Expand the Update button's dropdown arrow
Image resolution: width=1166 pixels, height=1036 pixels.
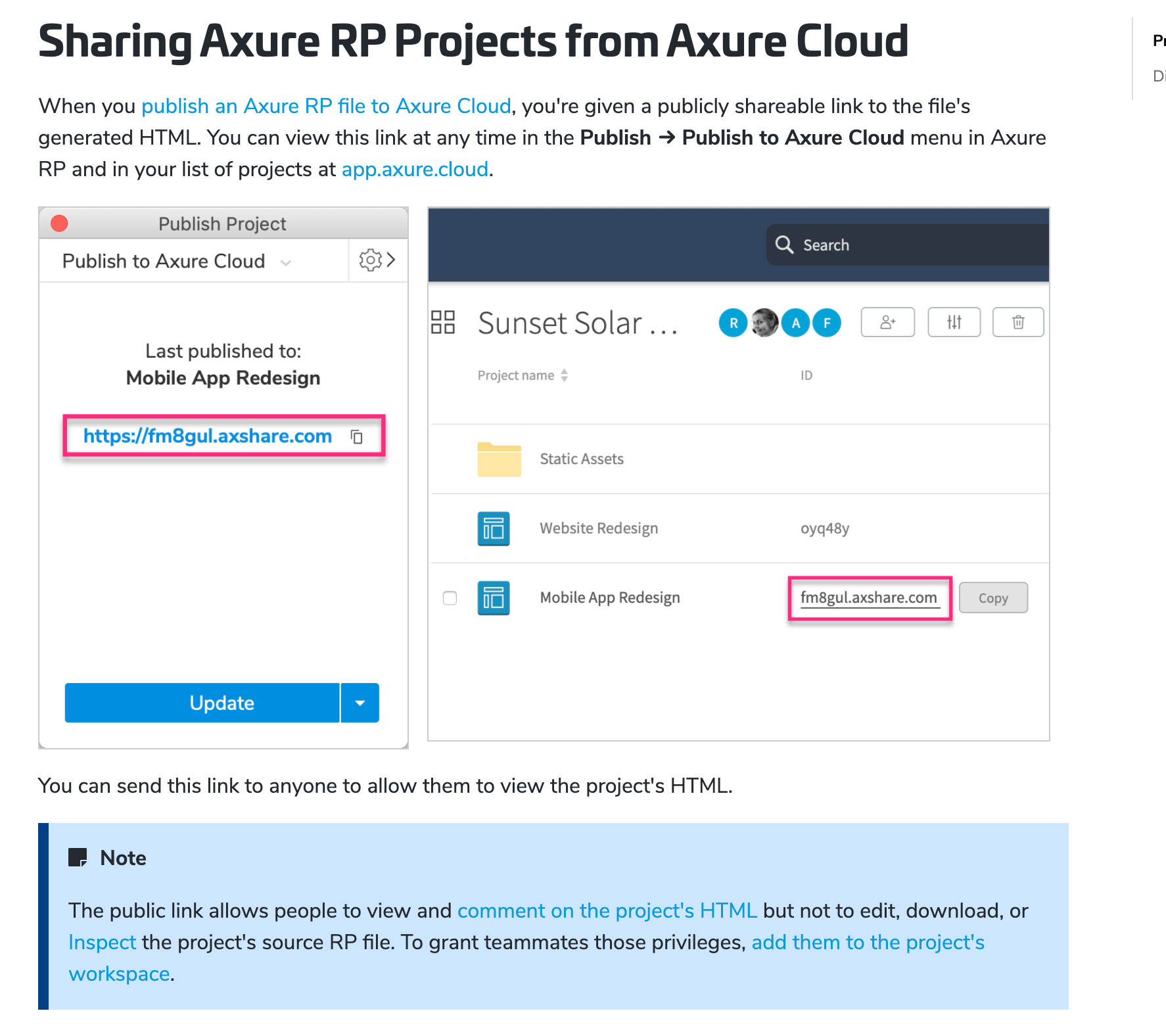click(360, 703)
